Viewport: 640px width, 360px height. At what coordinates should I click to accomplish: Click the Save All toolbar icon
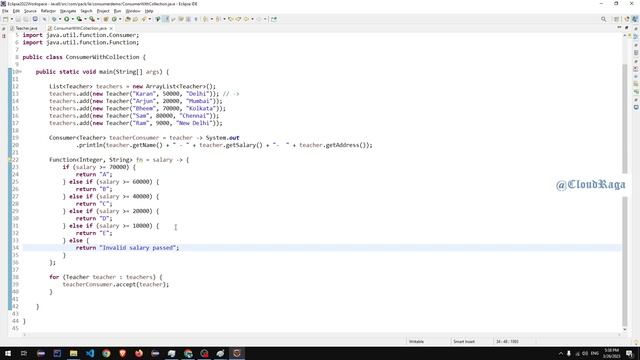coord(26,19)
